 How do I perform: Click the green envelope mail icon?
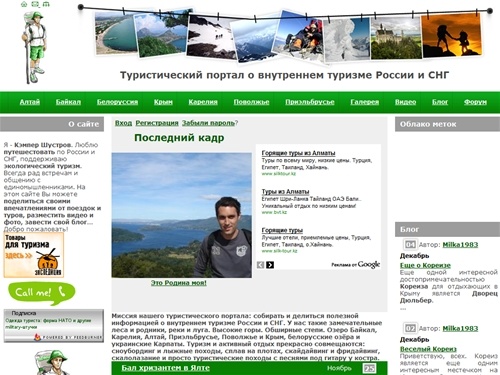click(x=35, y=4)
